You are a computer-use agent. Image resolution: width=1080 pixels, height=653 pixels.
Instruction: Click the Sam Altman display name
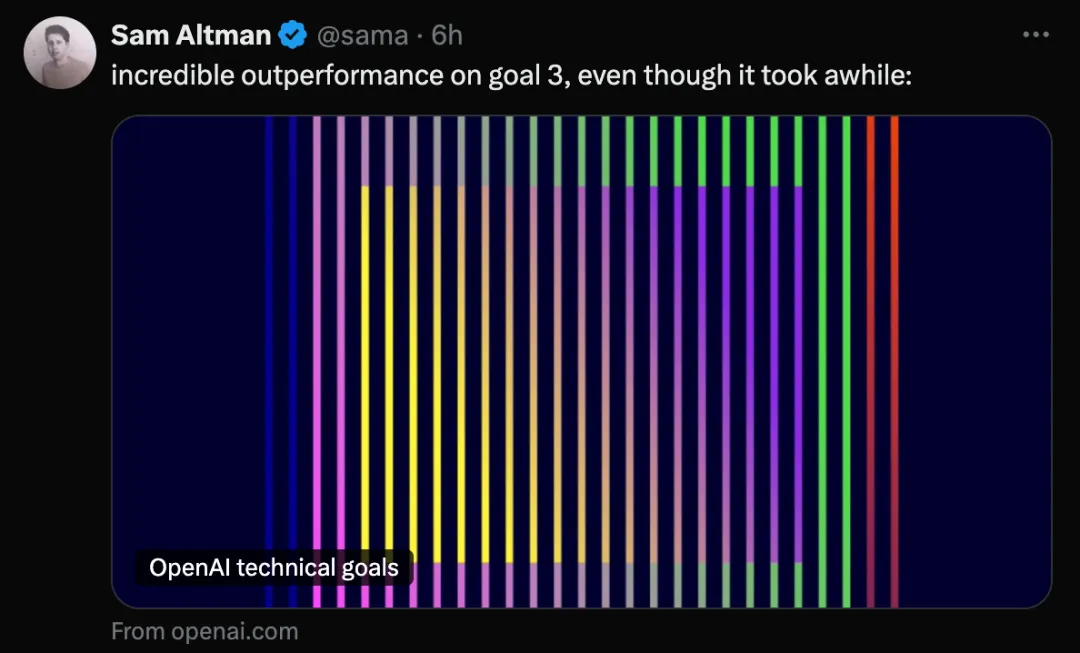click(x=191, y=35)
